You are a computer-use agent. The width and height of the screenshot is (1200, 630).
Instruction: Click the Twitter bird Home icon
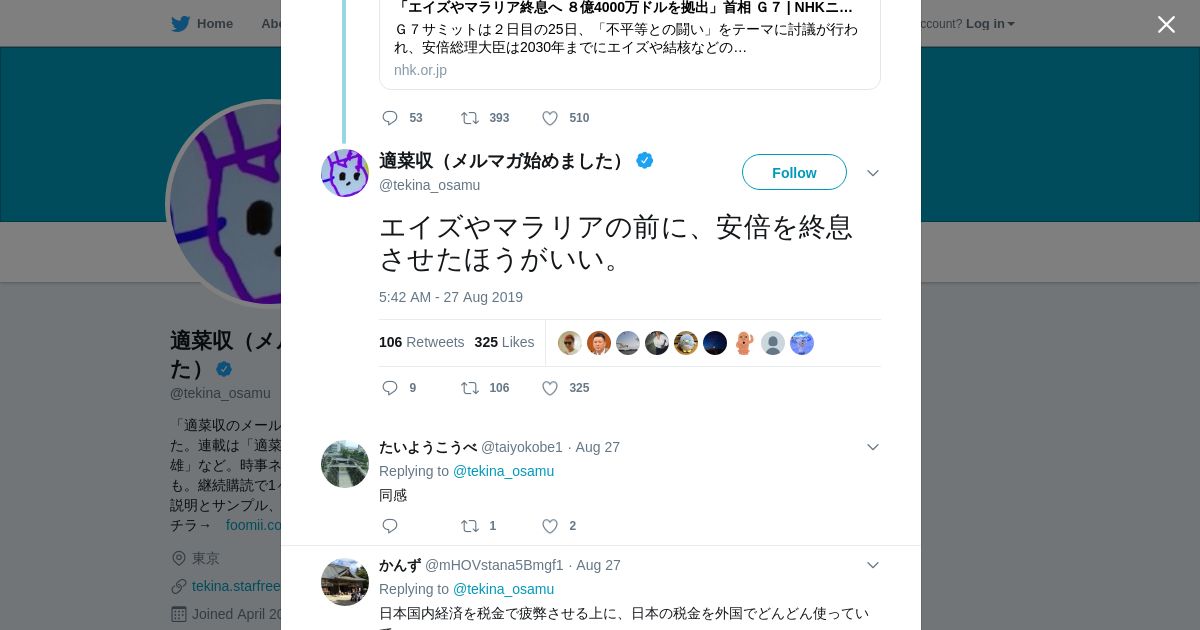[181, 24]
